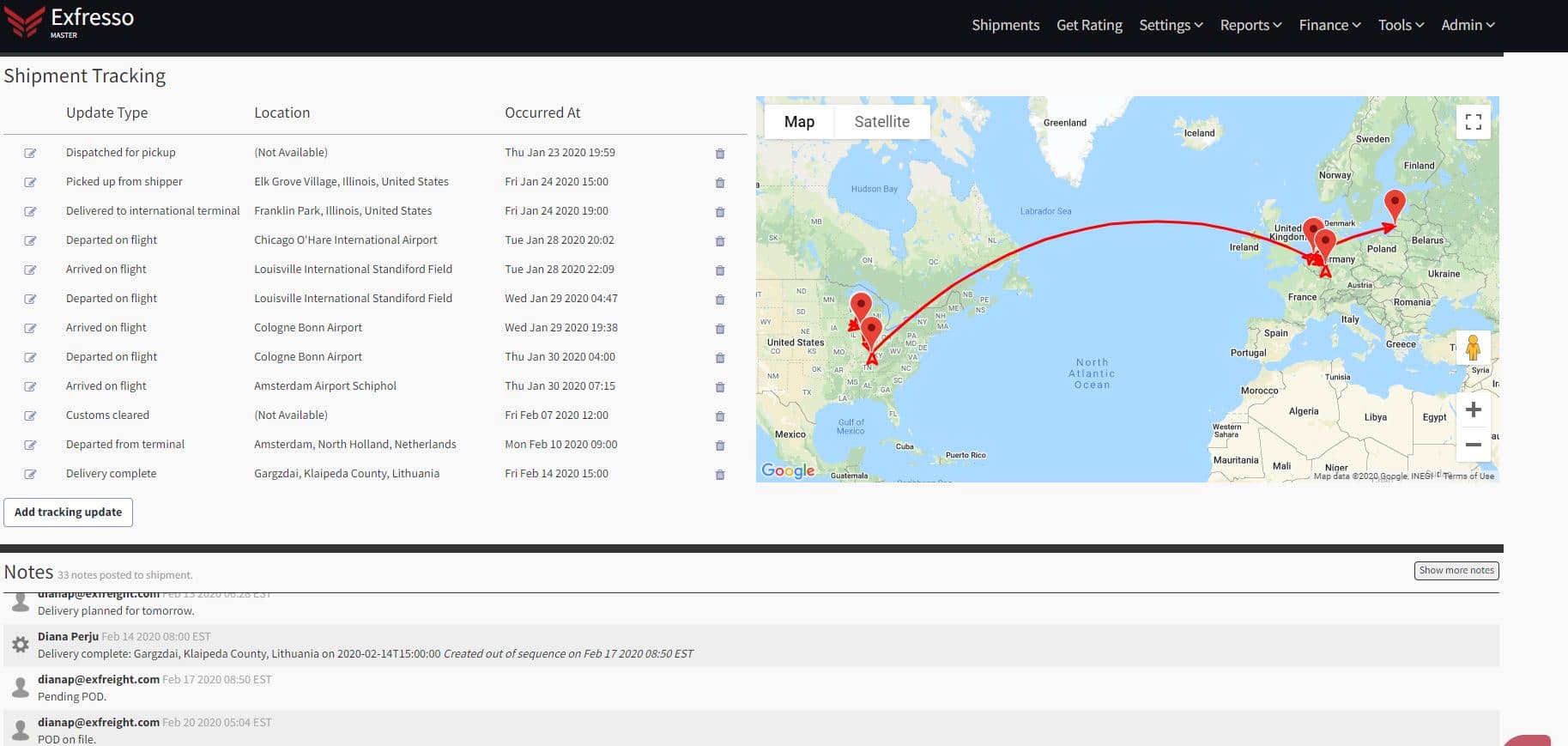Viewport: 1568px width, 746px height.
Task: Select the Lithuania destination map pin
Action: (1395, 206)
